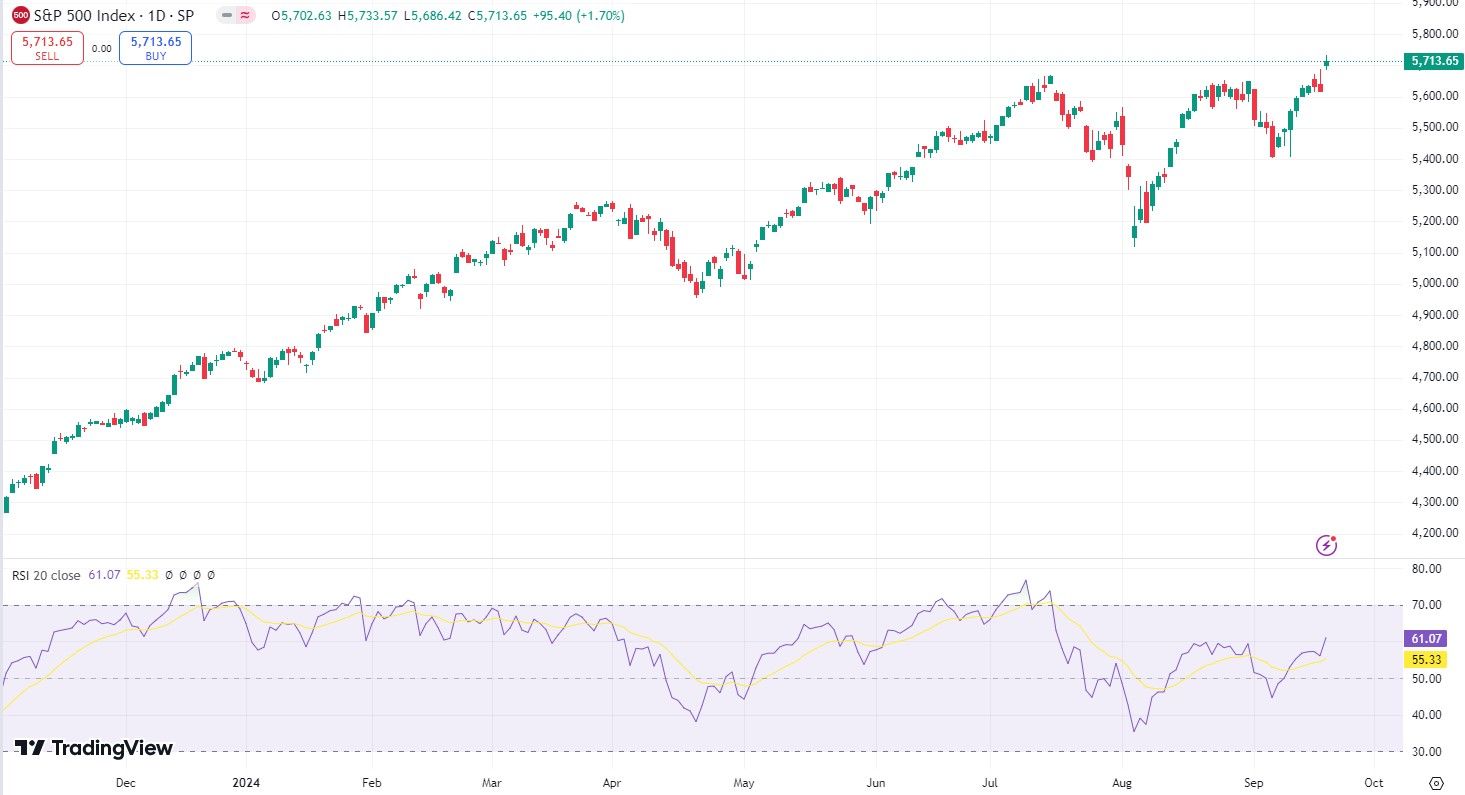Click the yellow 55.33 RSI value tag
This screenshot has height=795, width=1465.
(x=1427, y=659)
